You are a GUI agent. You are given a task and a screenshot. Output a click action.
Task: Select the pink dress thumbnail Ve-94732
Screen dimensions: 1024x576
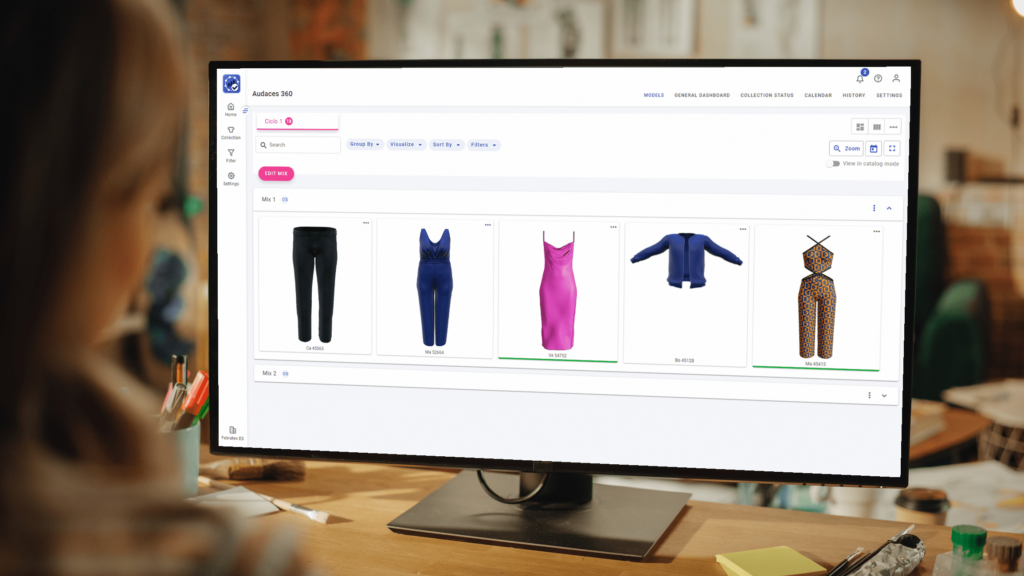coord(558,288)
